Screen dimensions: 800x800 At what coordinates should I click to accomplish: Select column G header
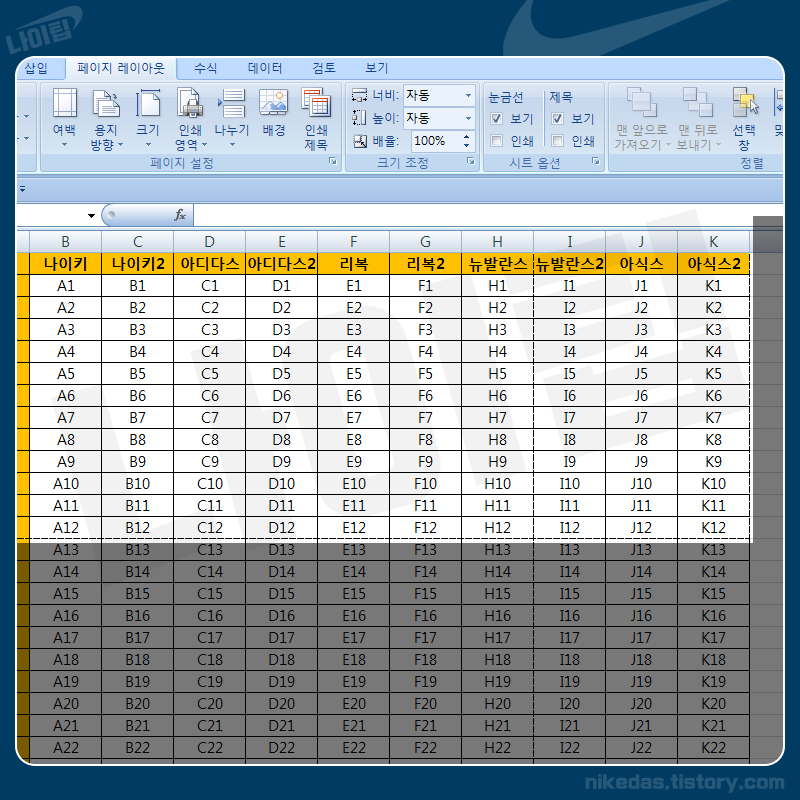point(426,242)
